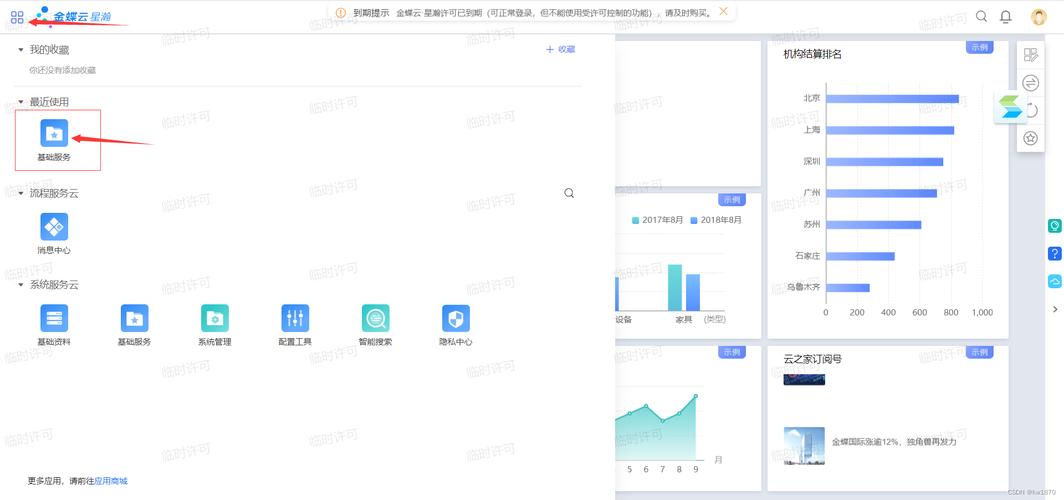Viewport: 1064px width, 500px height.
Task: Click the 石家庄 bar in ranking chart
Action: tap(860, 256)
